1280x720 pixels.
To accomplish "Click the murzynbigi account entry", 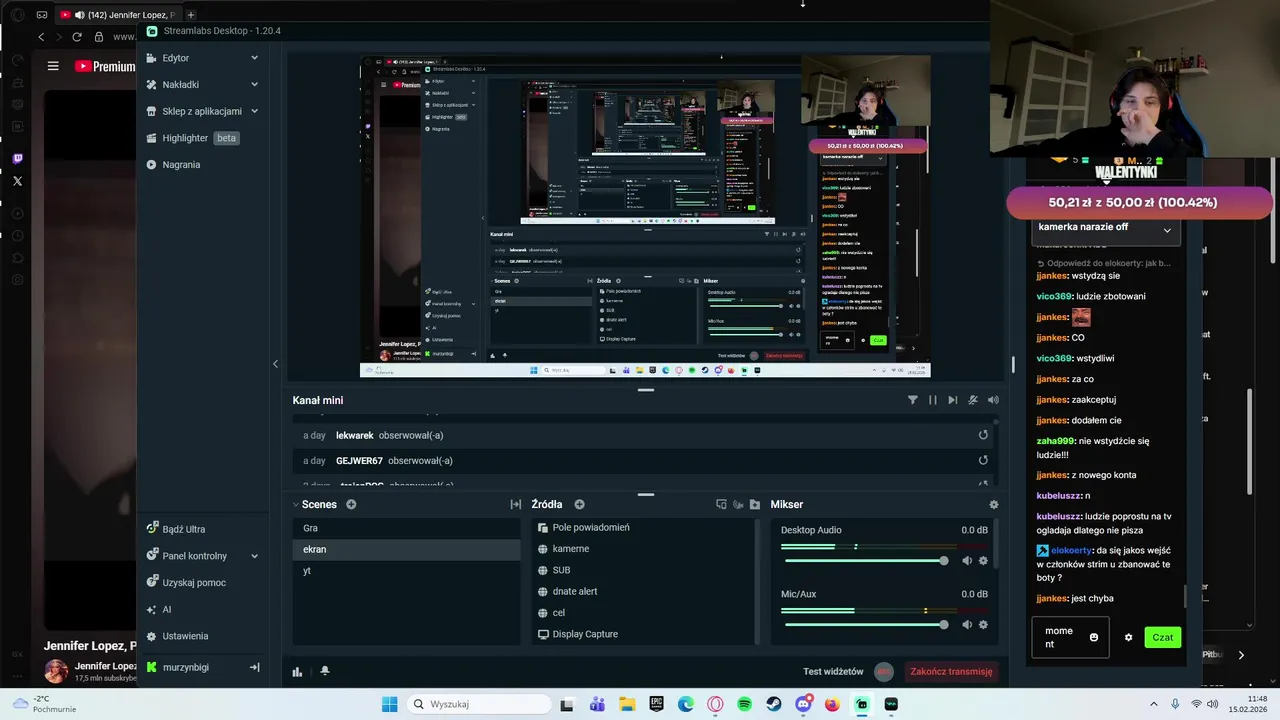I will (x=185, y=667).
